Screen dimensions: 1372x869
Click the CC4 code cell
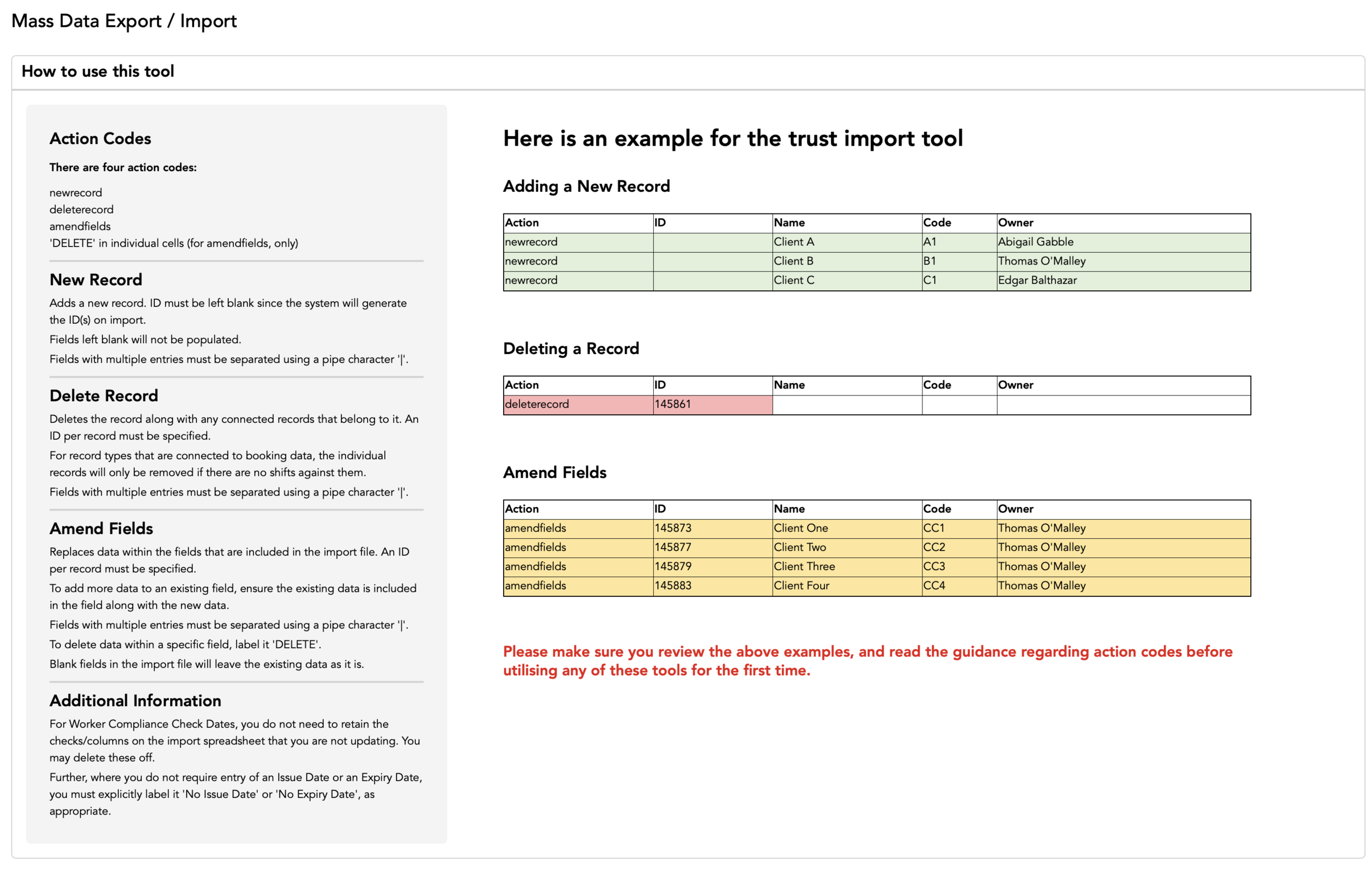click(934, 585)
